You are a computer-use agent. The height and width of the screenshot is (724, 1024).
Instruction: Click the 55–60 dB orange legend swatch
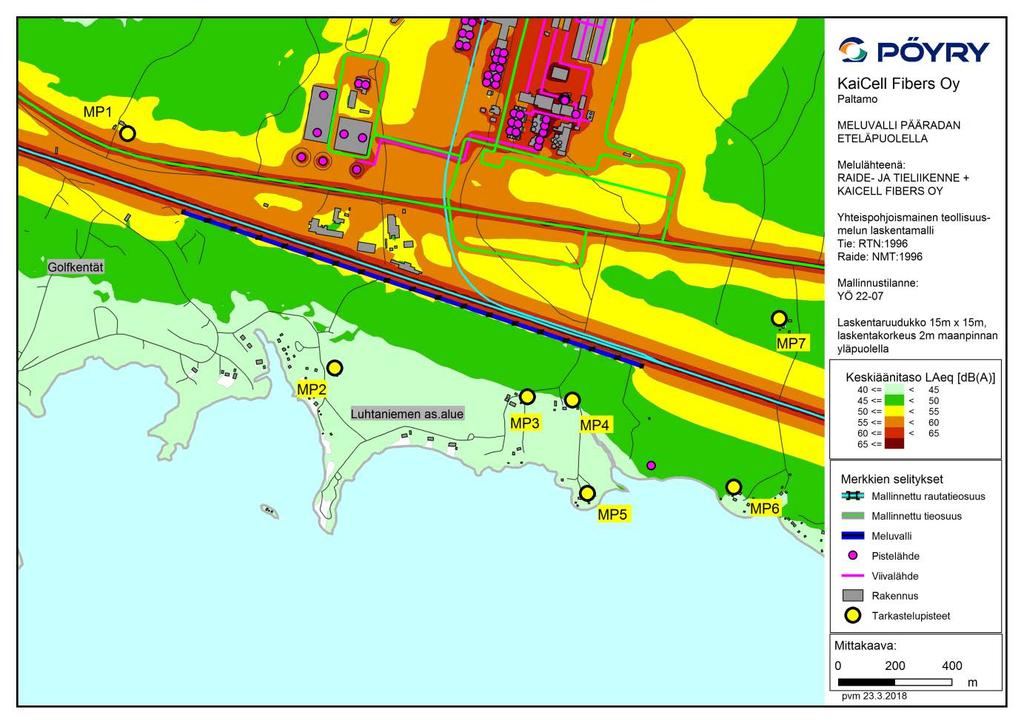pos(895,422)
